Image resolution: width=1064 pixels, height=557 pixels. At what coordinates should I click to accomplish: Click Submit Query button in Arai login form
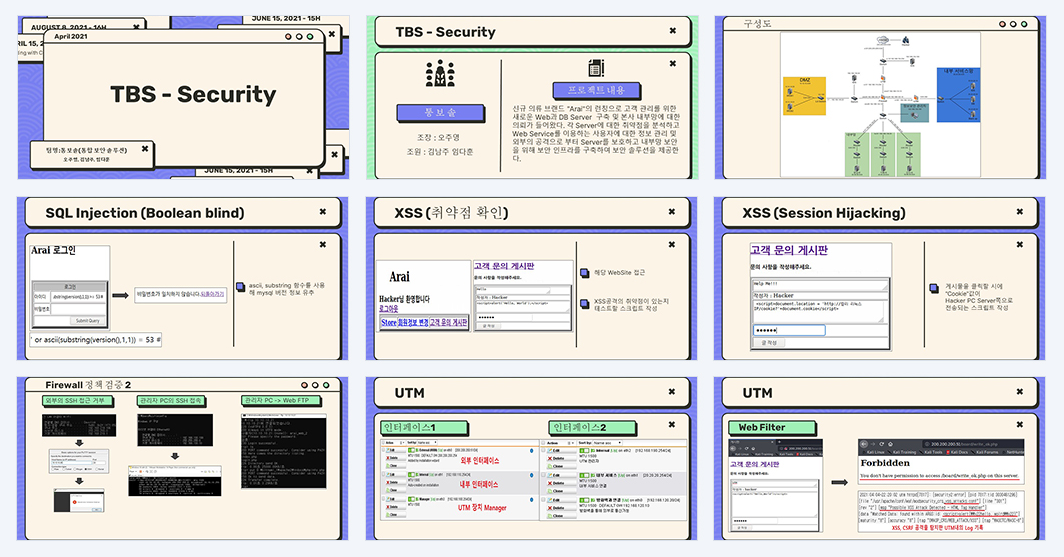click(88, 320)
